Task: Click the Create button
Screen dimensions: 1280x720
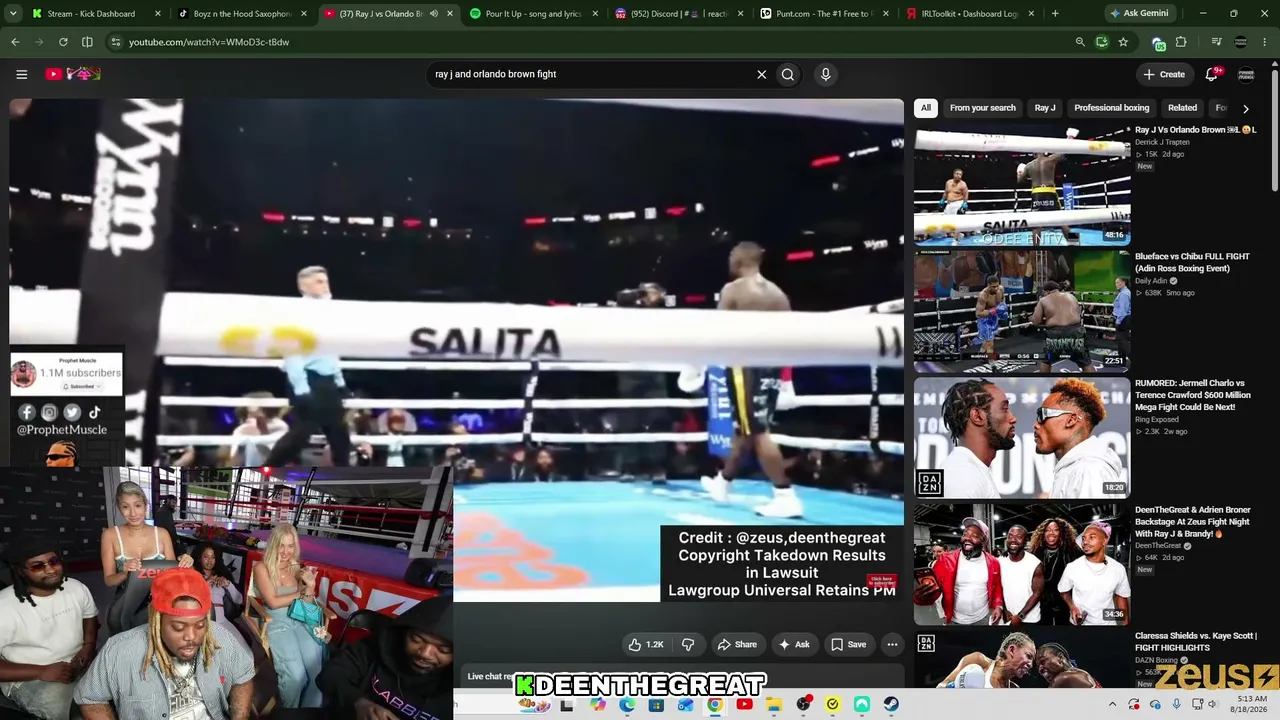Action: 1164,74
